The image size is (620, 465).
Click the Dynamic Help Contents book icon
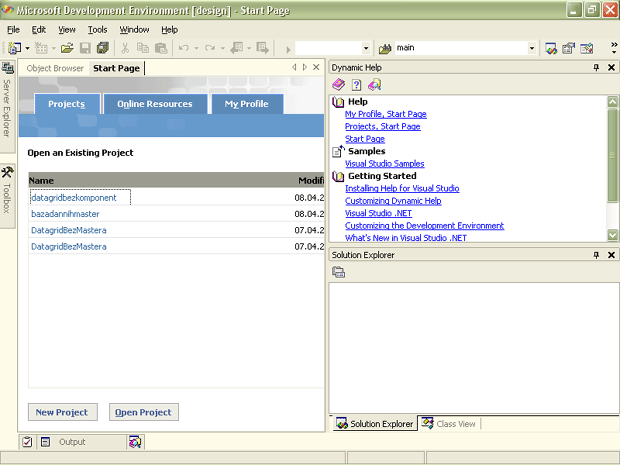point(338,85)
